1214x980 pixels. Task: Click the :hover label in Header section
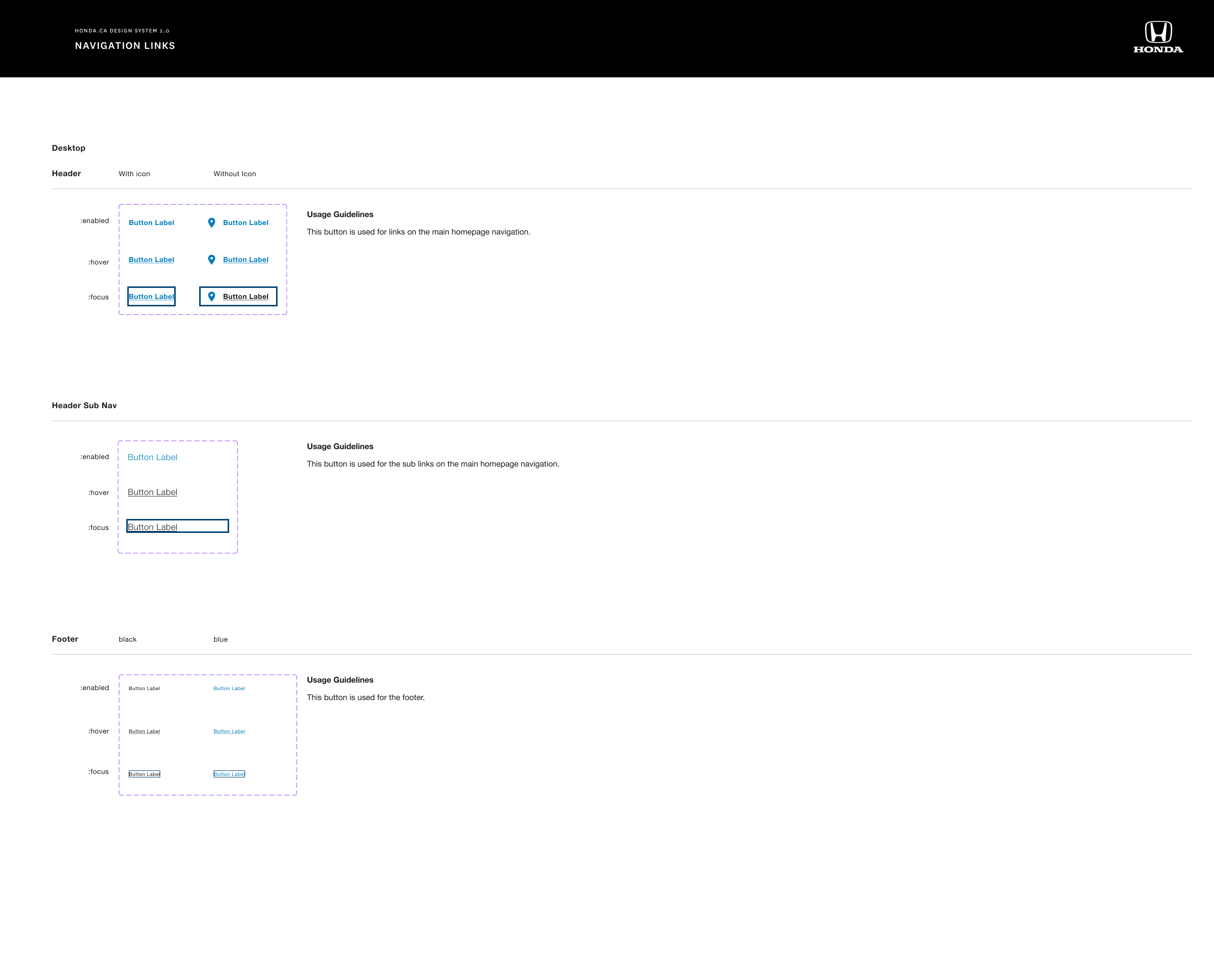click(x=98, y=262)
